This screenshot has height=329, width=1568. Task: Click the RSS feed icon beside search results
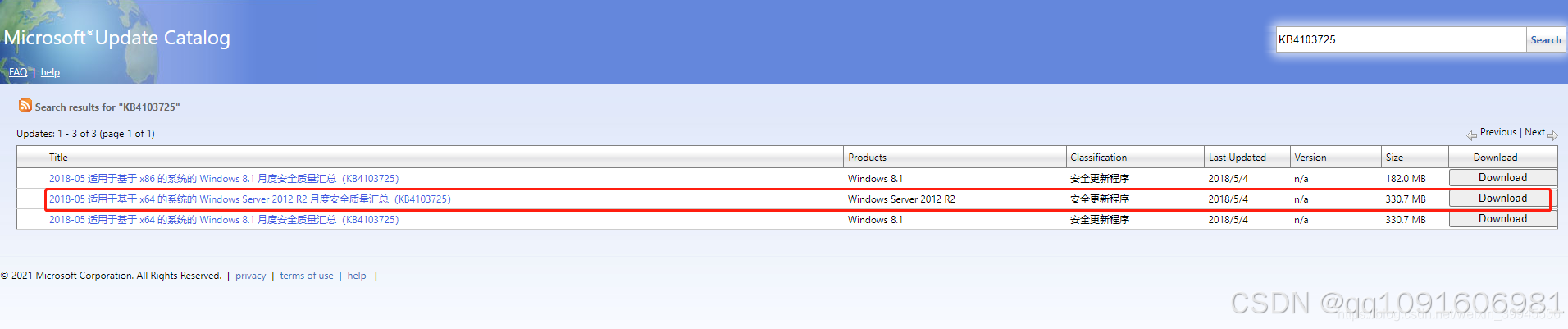click(25, 105)
